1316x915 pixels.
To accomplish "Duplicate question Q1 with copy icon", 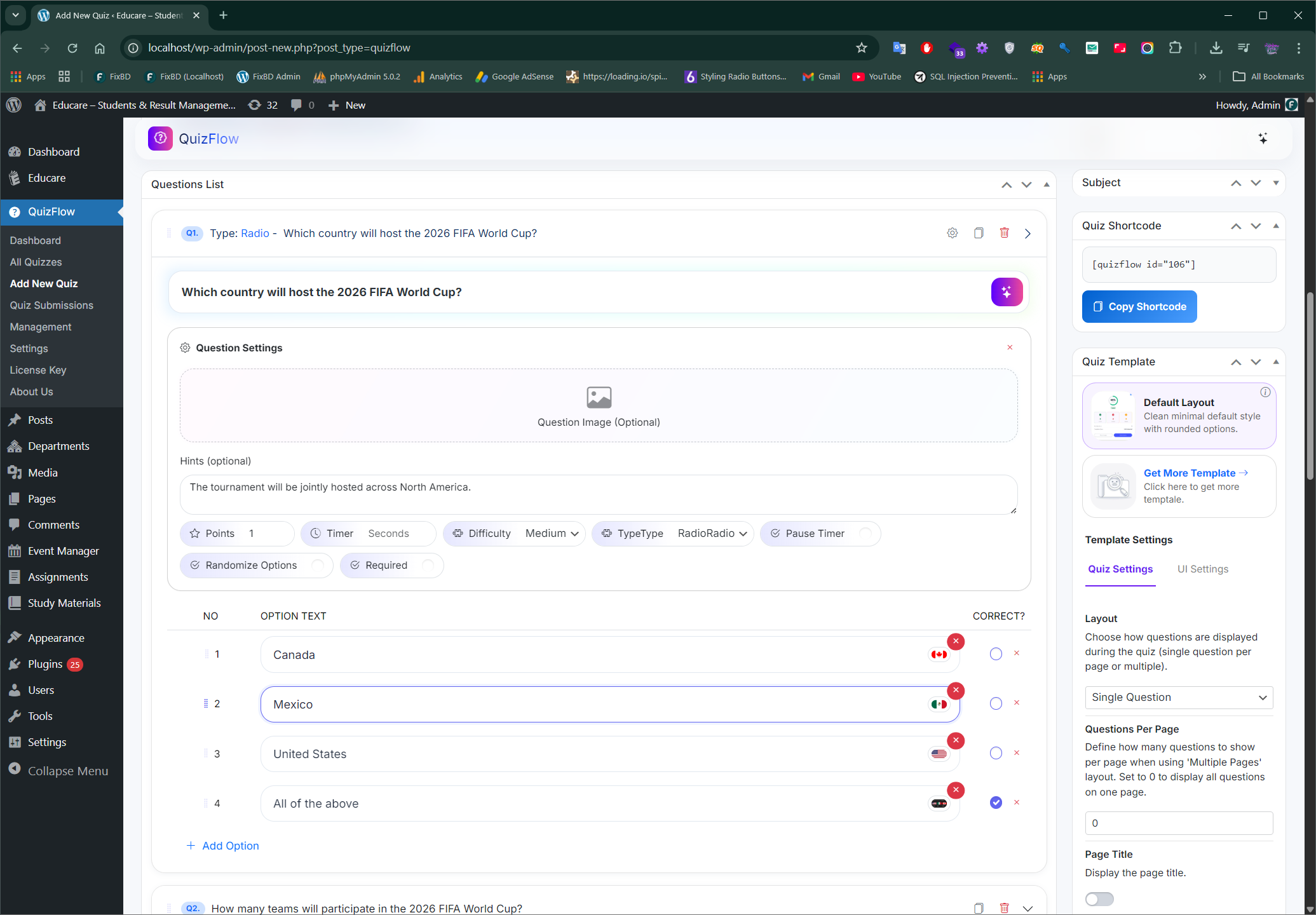I will tap(979, 233).
